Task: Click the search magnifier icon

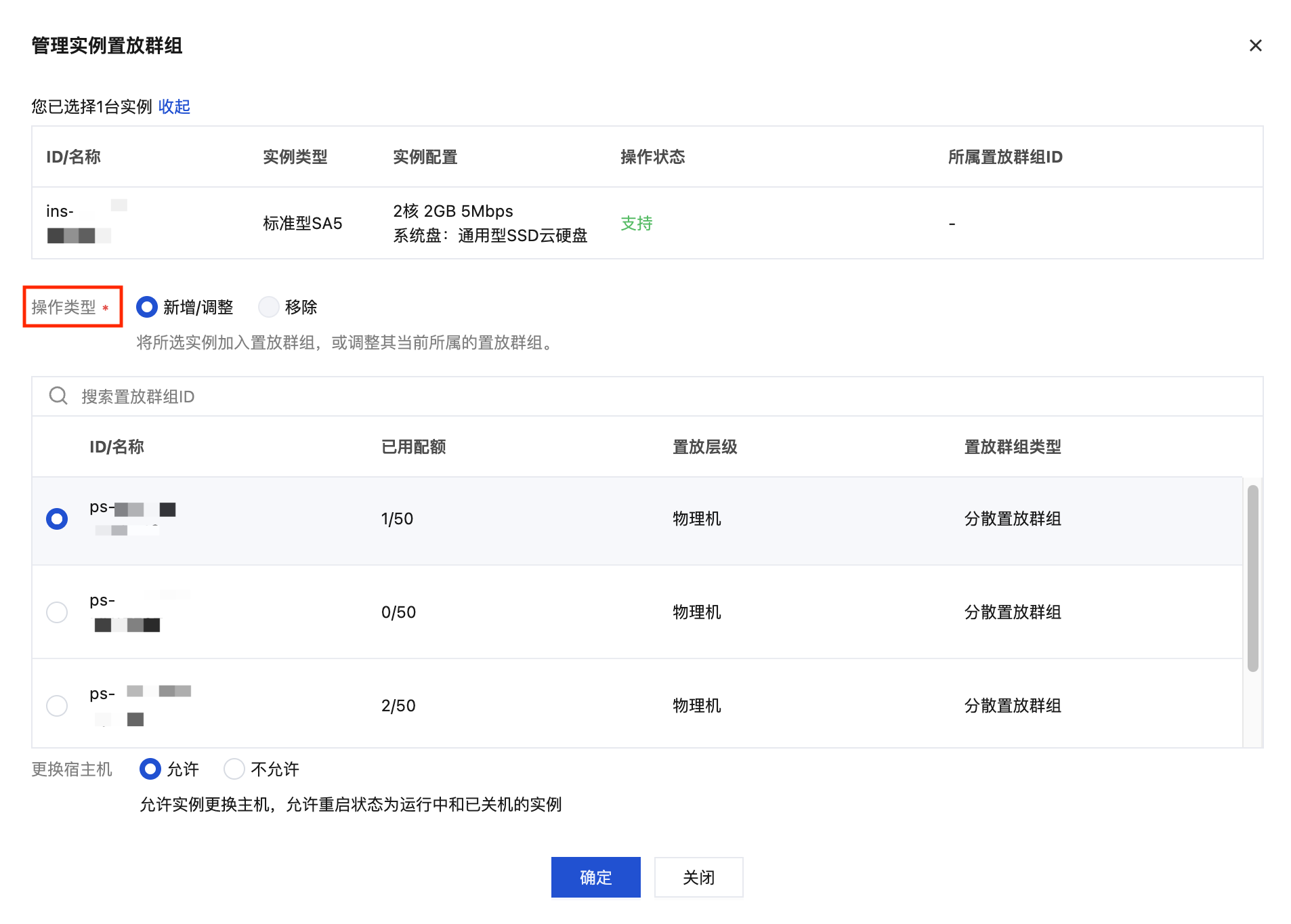Action: 58,396
